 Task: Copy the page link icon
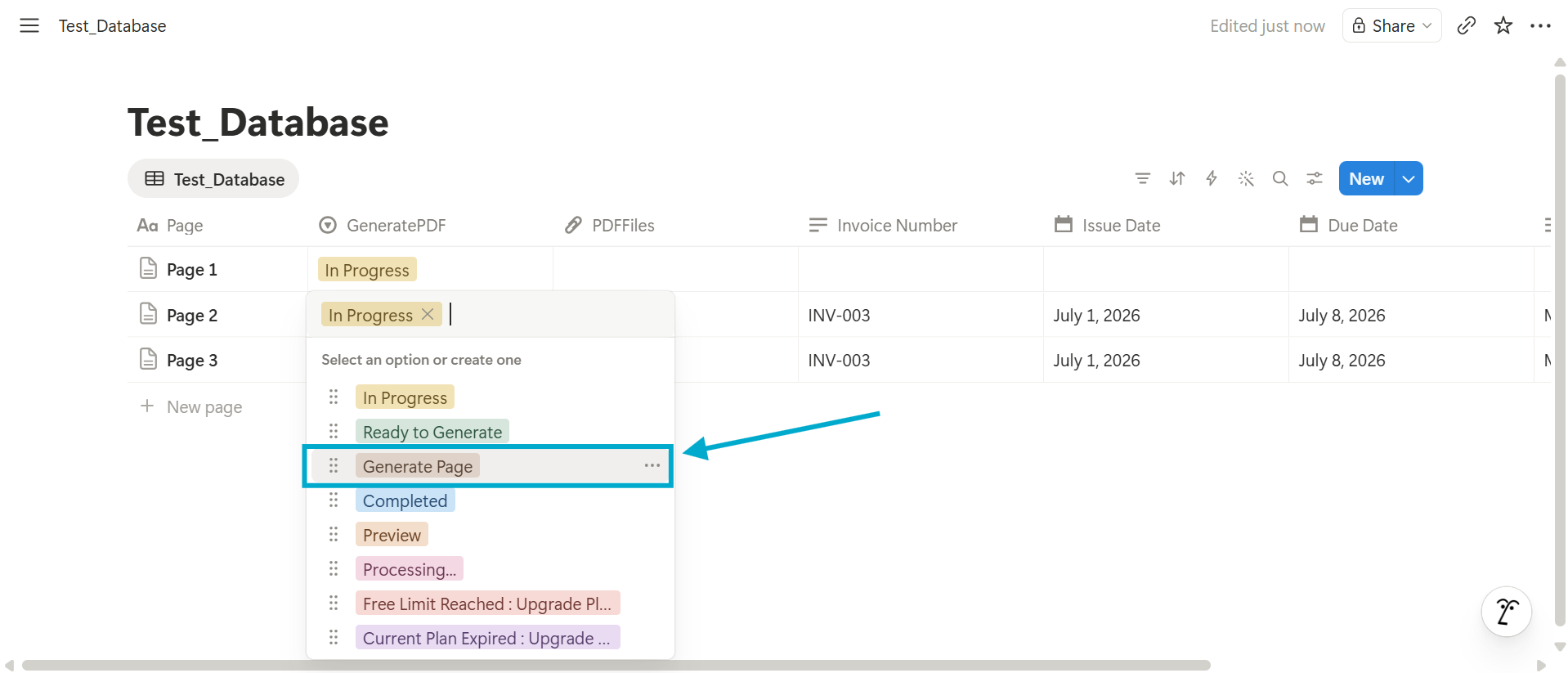click(x=1467, y=25)
